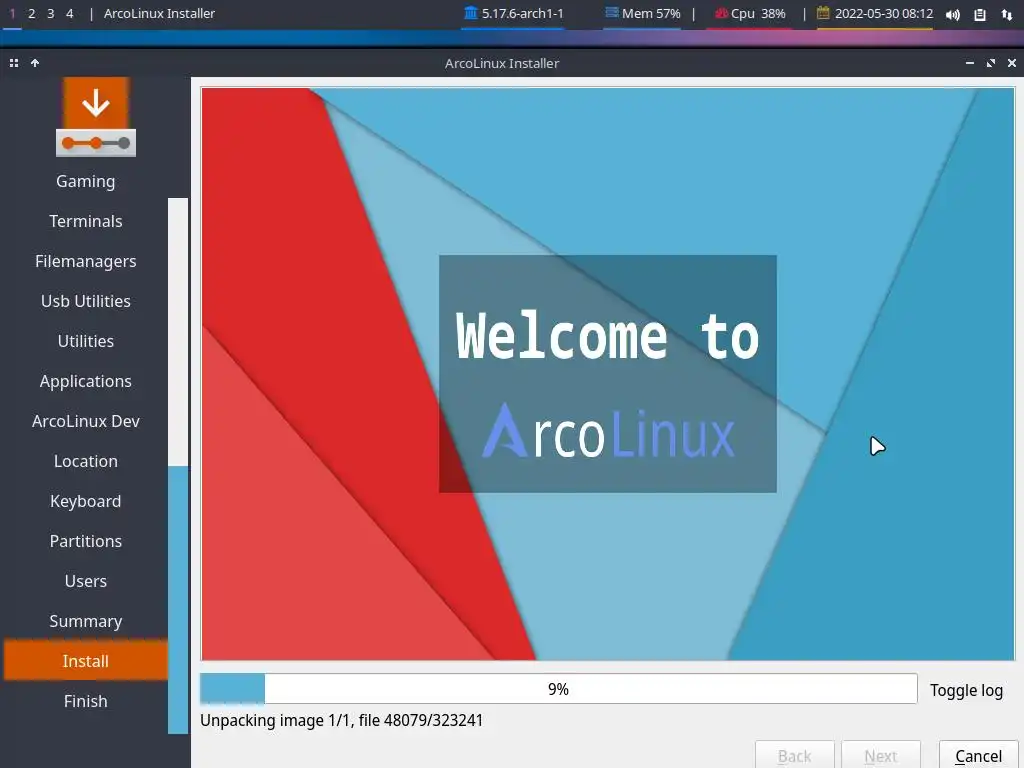Screen dimensions: 1024x768
Task: Select the Summary step
Action: point(86,621)
